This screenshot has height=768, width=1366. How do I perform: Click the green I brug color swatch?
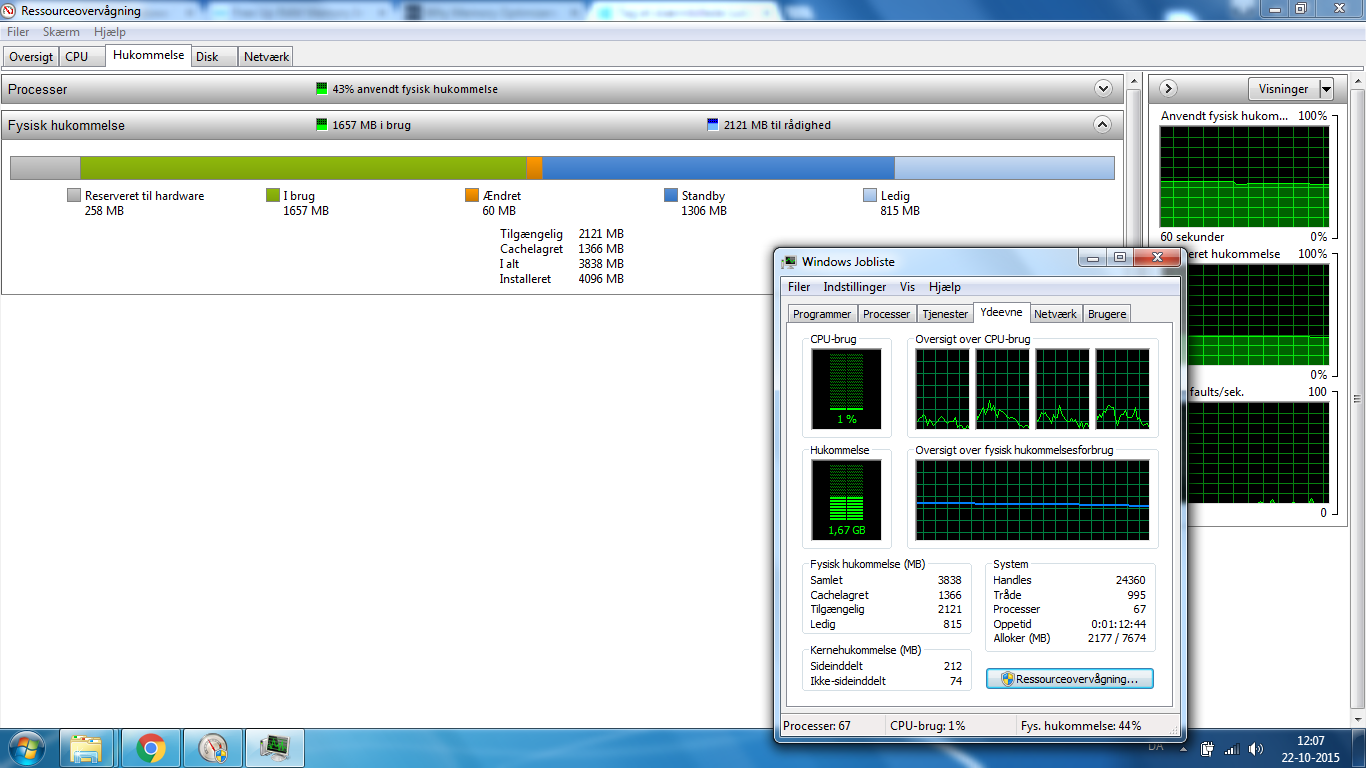[271, 195]
